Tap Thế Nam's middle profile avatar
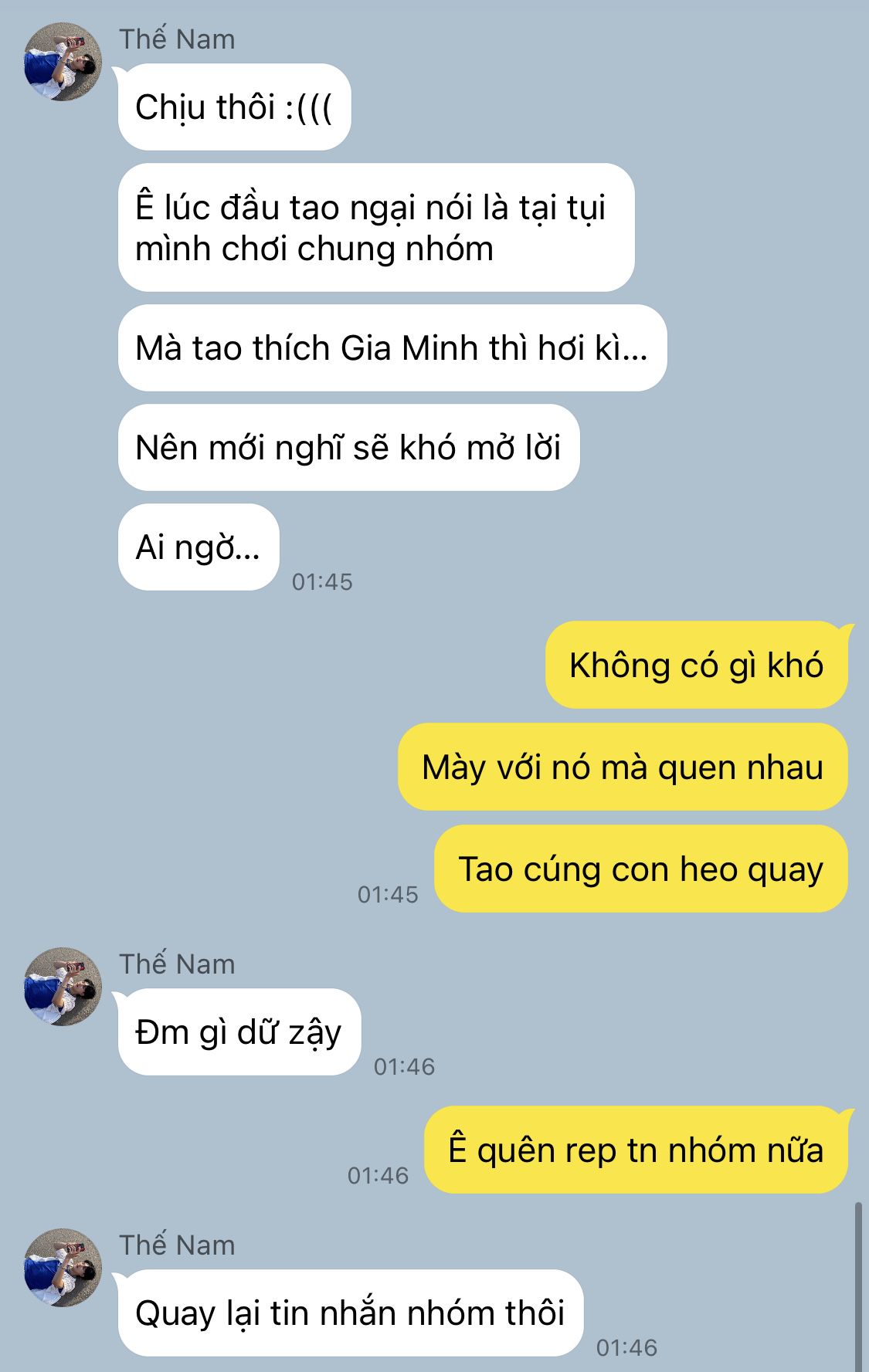 [63, 987]
